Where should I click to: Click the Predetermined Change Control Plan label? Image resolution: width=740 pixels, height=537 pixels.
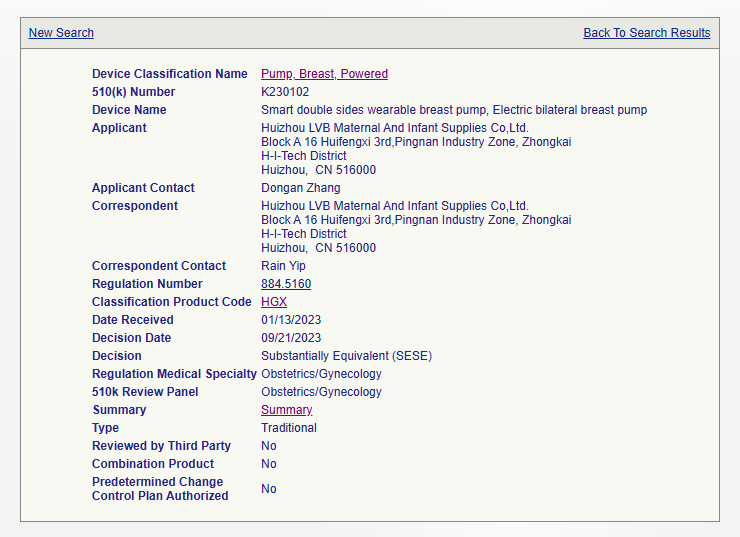159,489
